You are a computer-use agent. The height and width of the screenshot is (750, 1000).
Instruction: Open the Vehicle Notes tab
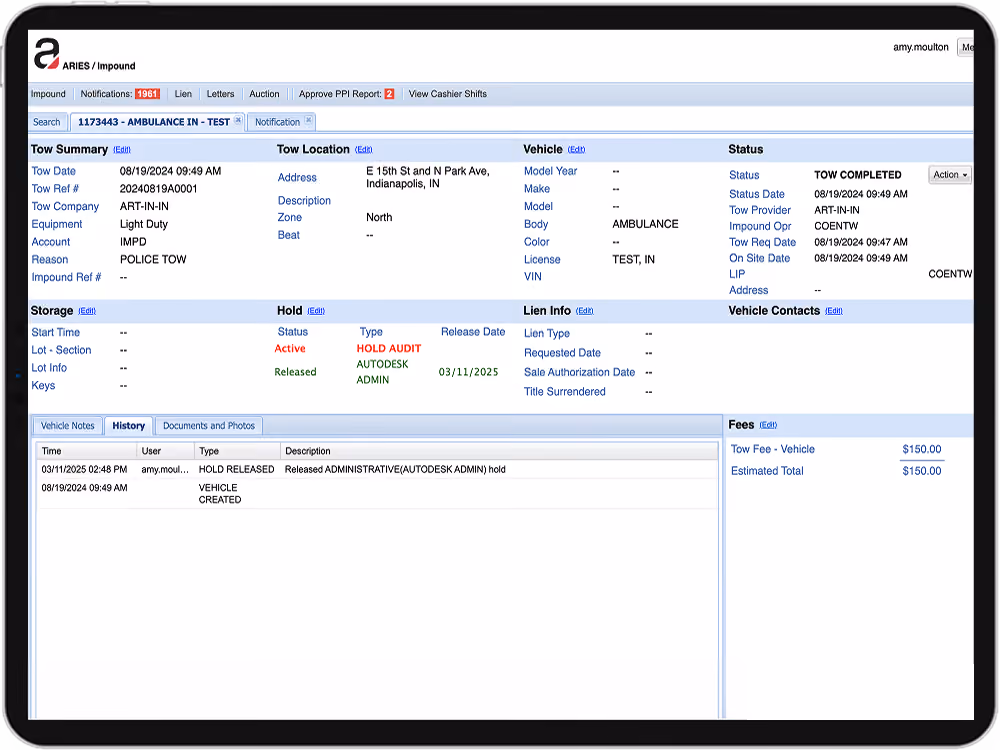[x=68, y=425]
